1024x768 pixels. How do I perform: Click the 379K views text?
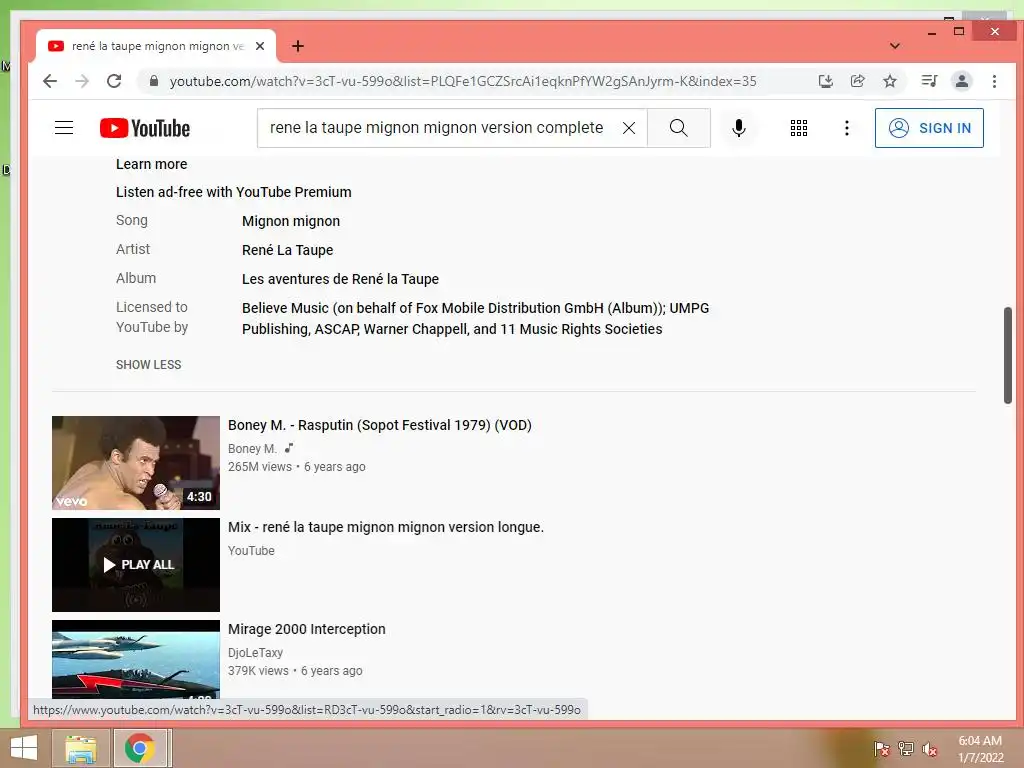click(258, 671)
